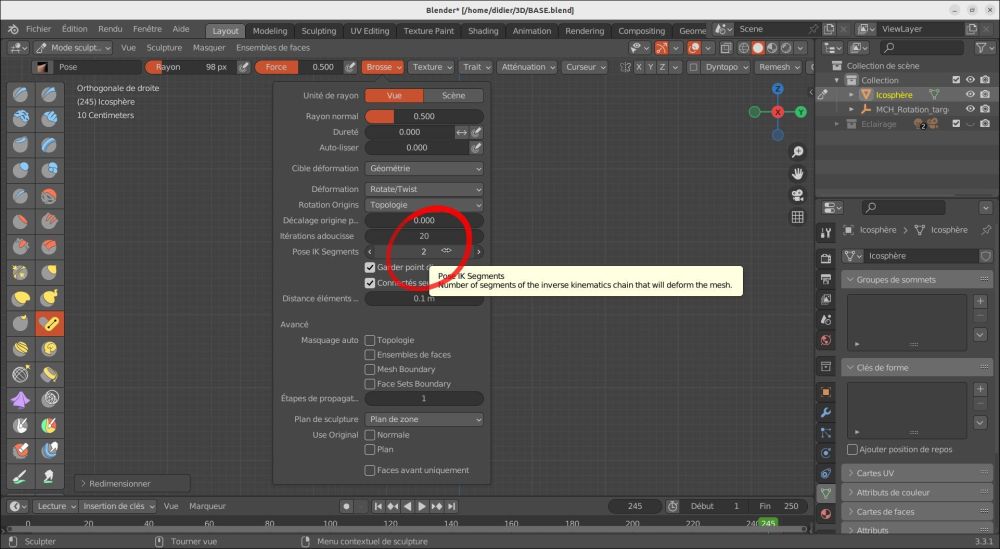
Task: Open the Modifiers wrench properties tab
Action: [x=826, y=412]
